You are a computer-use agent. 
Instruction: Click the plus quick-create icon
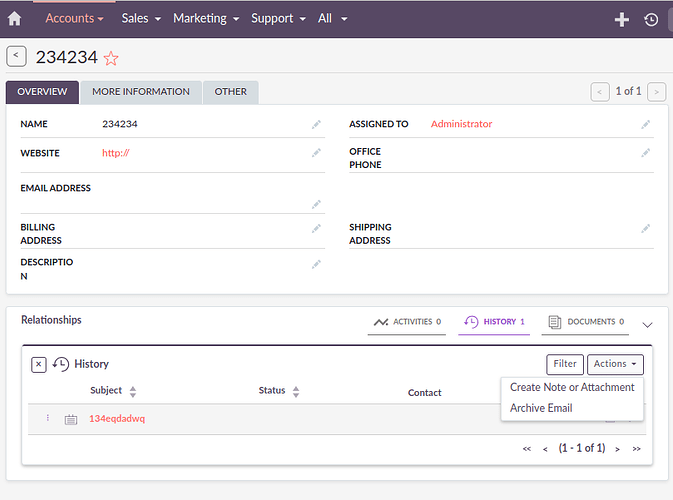[621, 19]
